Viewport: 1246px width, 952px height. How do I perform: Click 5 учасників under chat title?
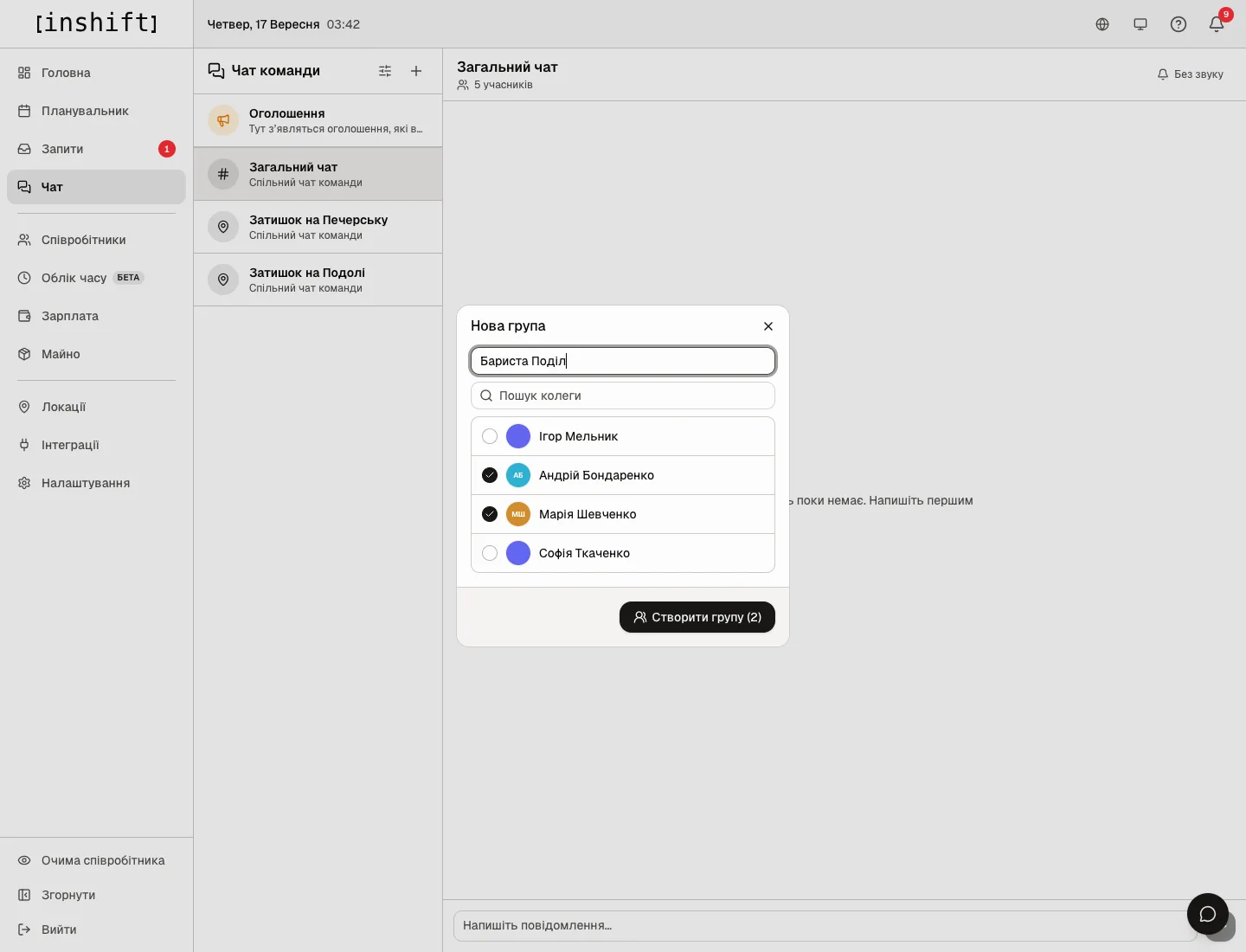coord(495,85)
